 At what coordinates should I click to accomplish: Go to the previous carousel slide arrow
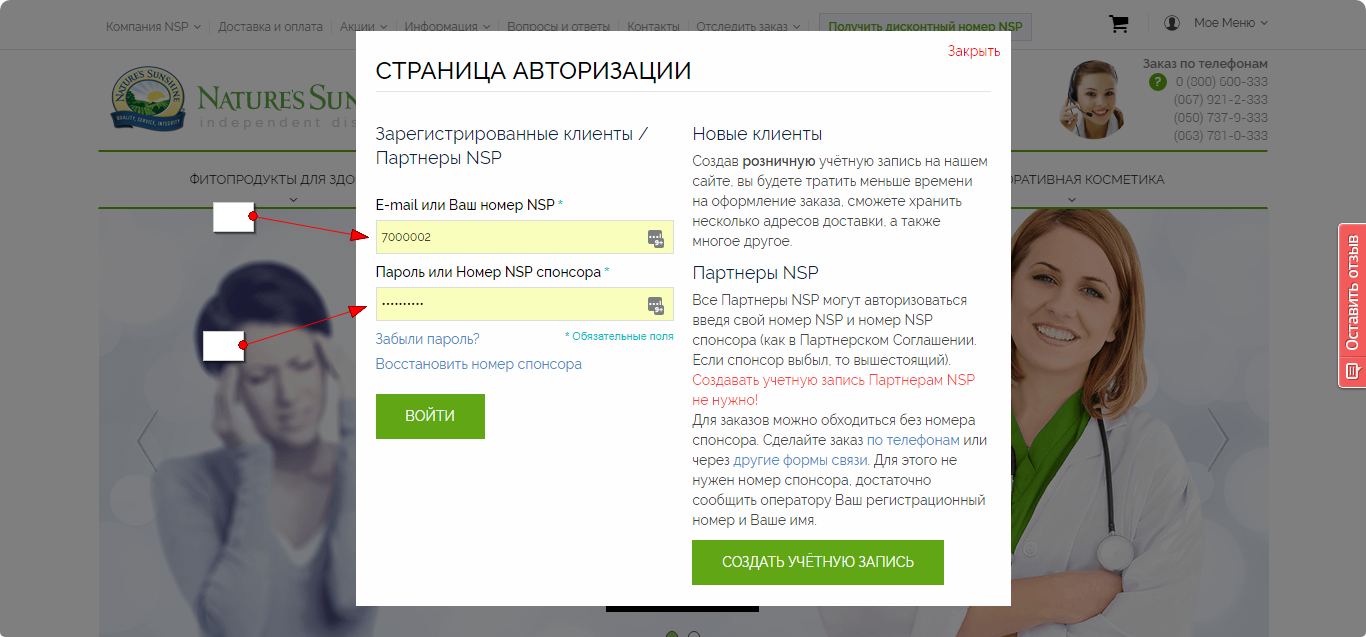147,440
